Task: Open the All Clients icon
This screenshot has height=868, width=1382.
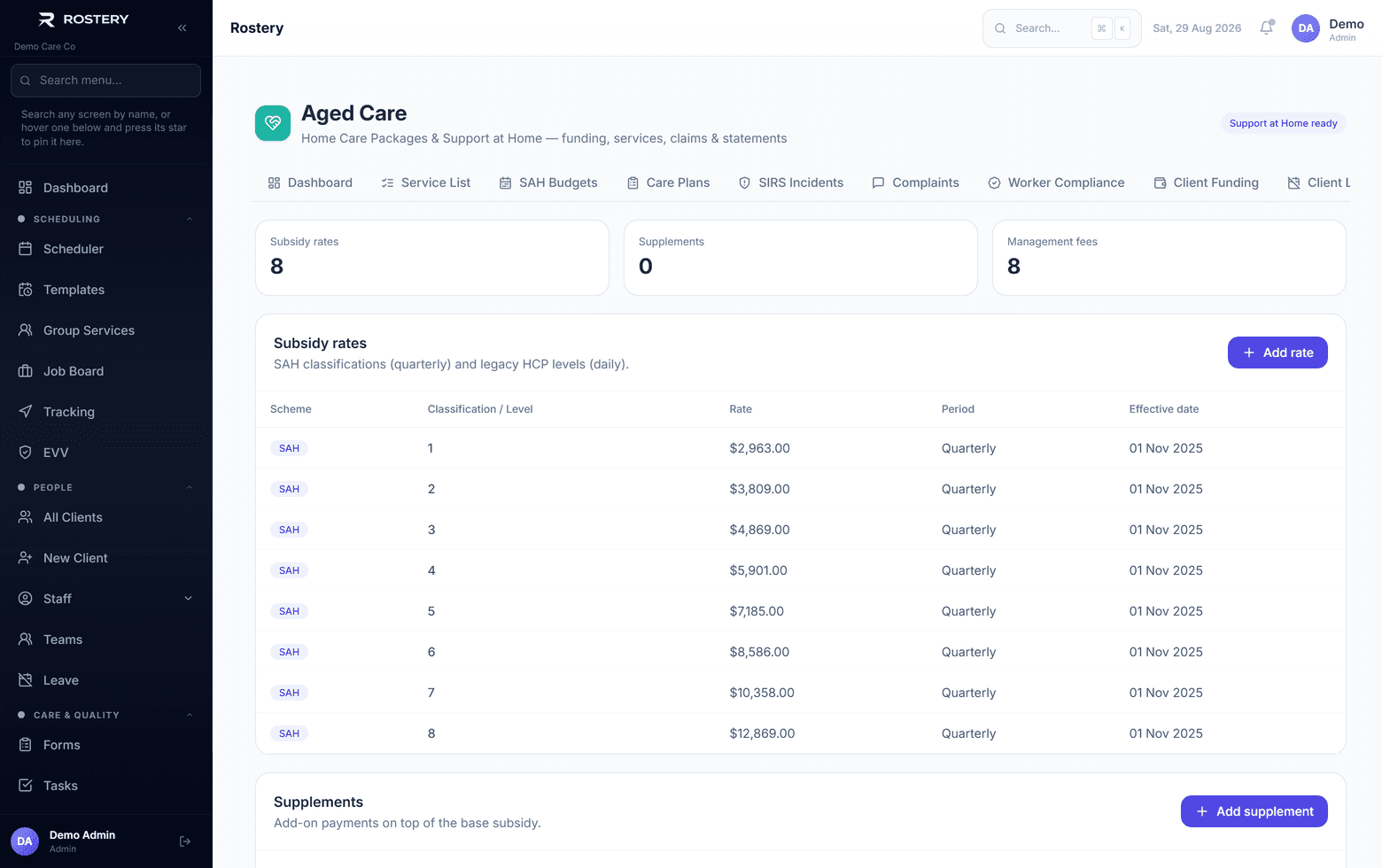Action: click(x=26, y=517)
